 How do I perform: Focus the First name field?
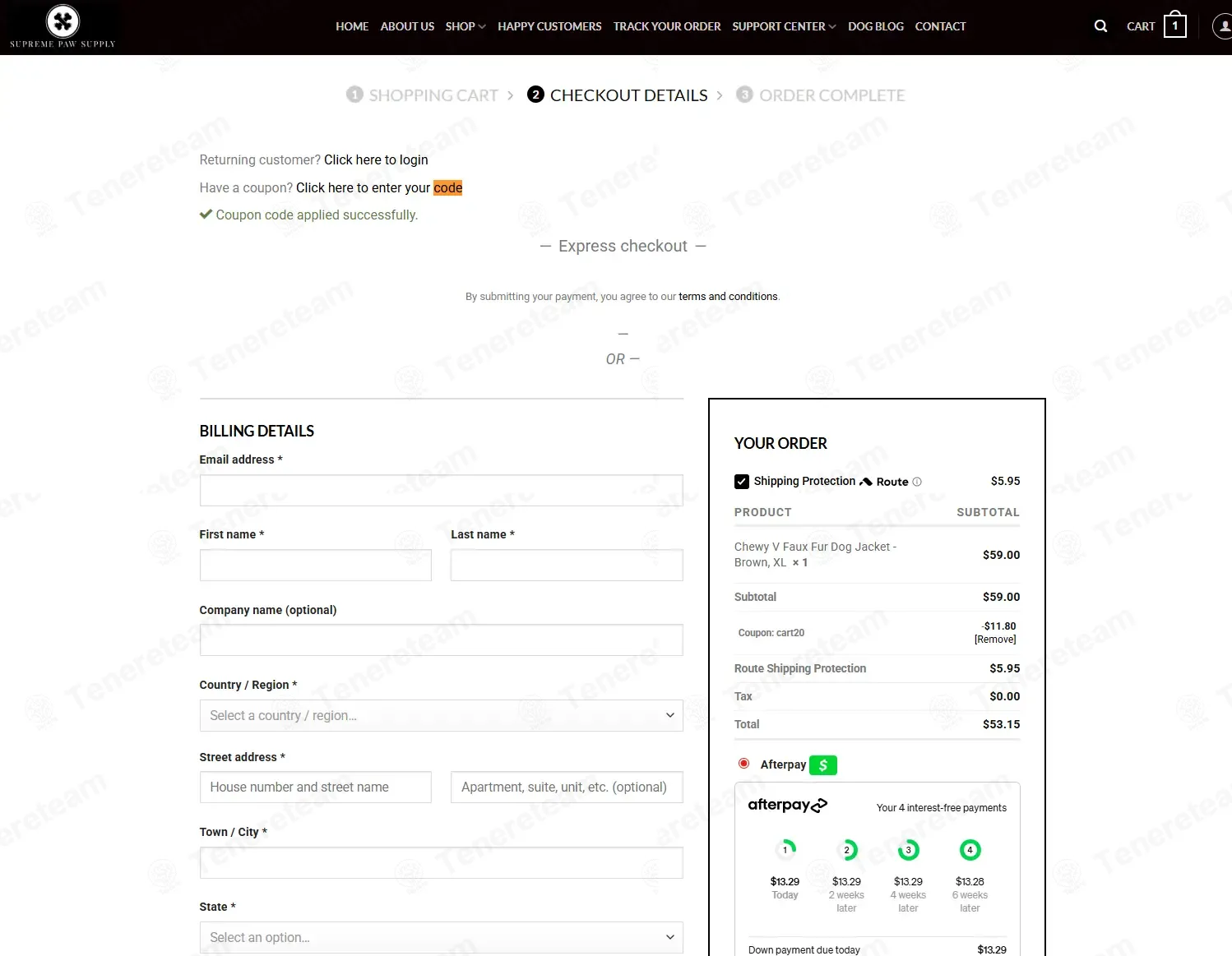[315, 565]
